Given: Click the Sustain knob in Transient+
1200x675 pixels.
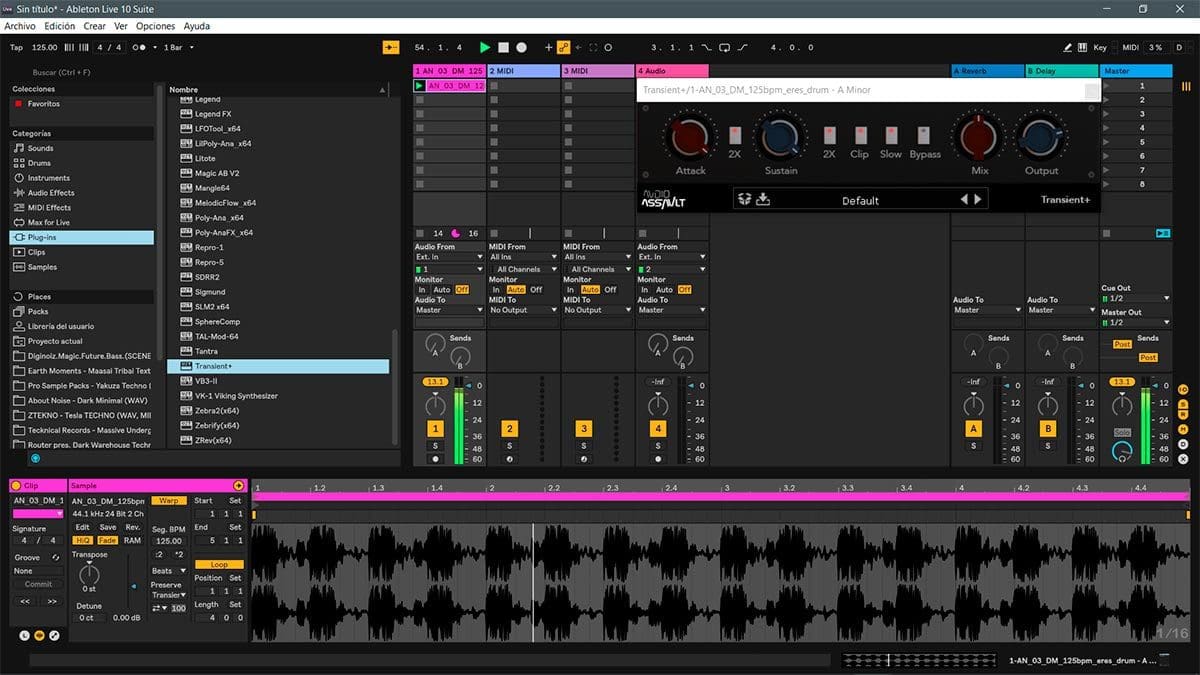Looking at the screenshot, I should click(x=781, y=137).
